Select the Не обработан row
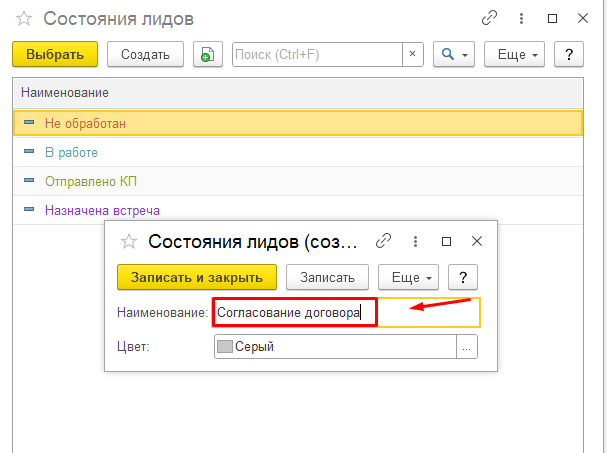The image size is (607, 453). (298, 124)
